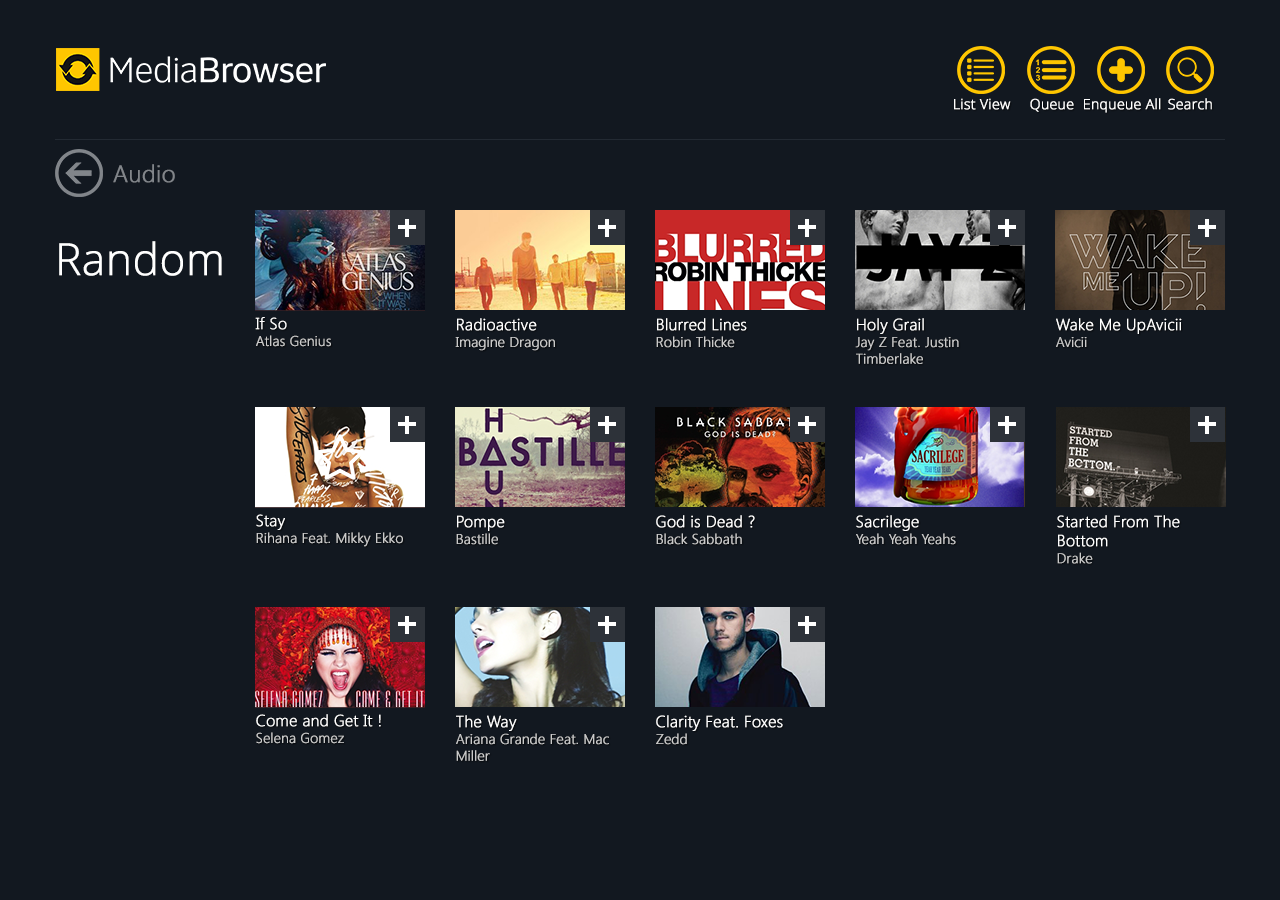Select 'Started From The Bottom' title text
Viewport: 1280px width, 900px height.
(x=1118, y=531)
